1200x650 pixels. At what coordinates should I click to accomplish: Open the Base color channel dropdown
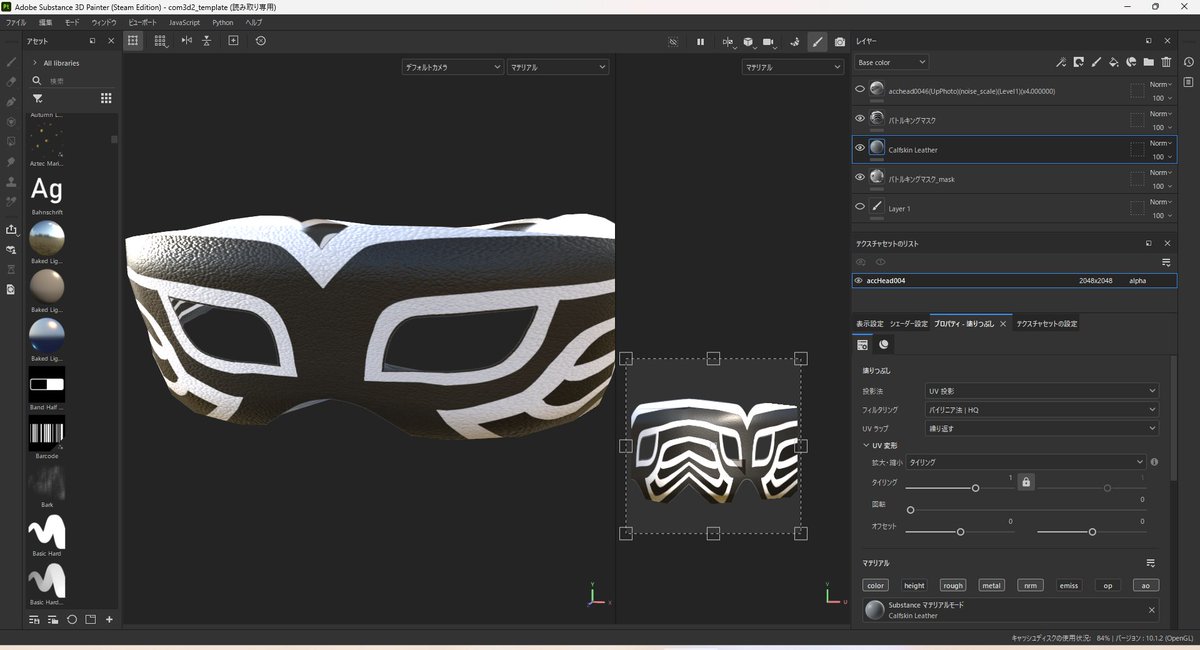[x=891, y=62]
